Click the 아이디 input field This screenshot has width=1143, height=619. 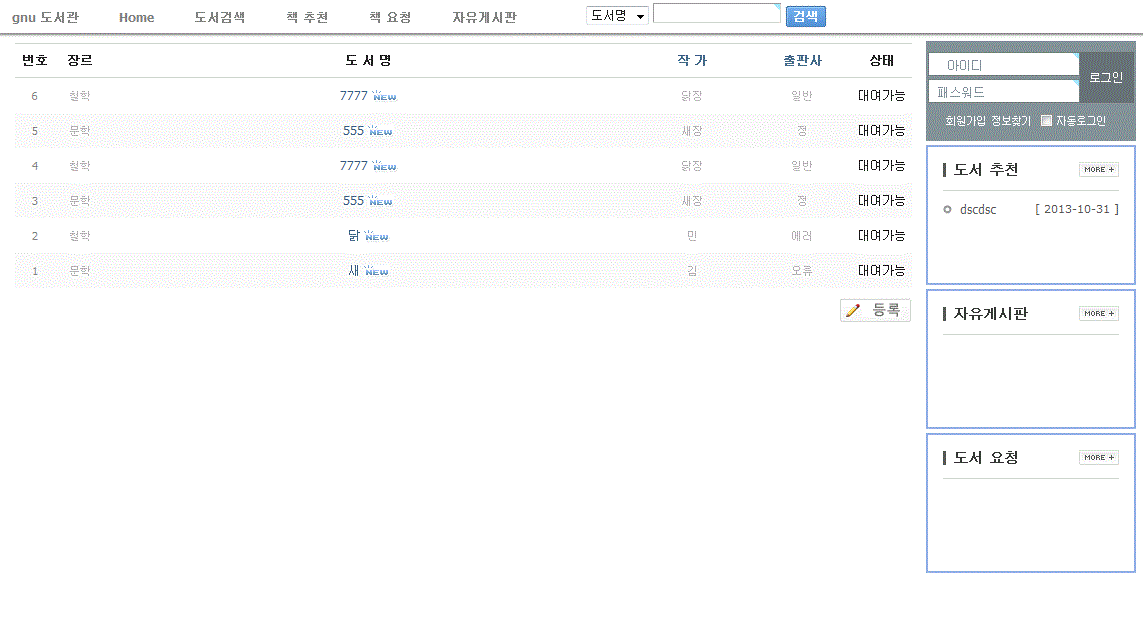pos(1003,65)
